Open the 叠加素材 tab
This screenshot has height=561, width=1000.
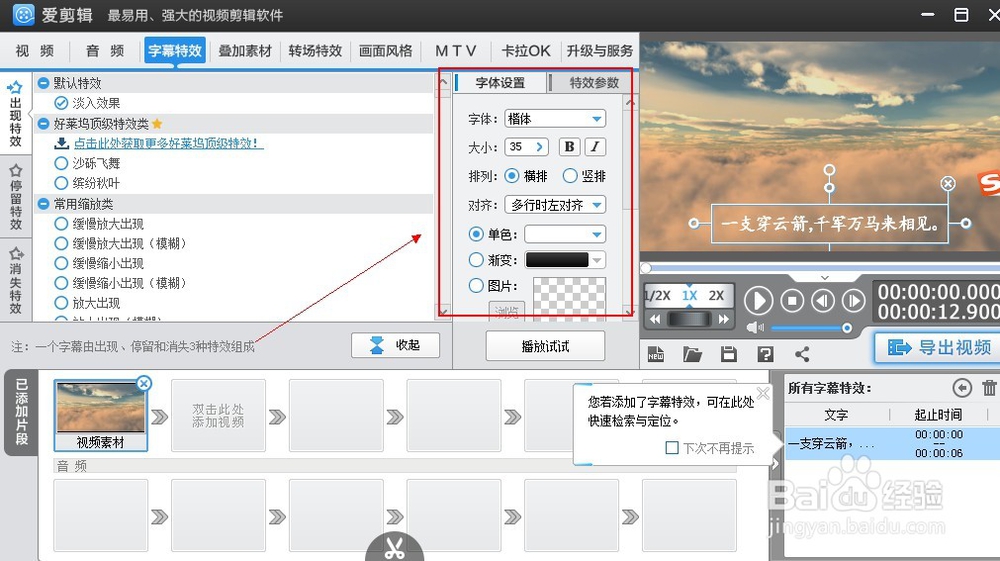tap(245, 50)
